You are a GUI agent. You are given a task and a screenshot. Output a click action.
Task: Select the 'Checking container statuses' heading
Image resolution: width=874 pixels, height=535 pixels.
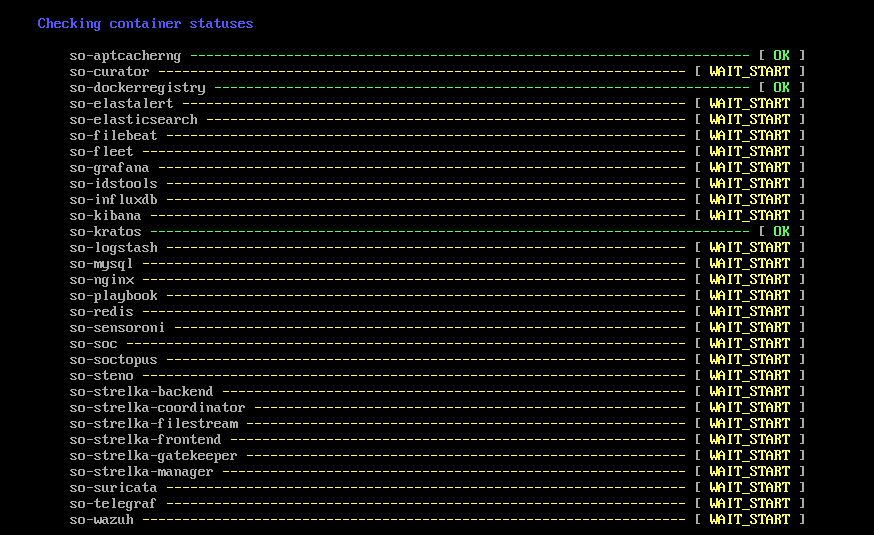tap(145, 23)
